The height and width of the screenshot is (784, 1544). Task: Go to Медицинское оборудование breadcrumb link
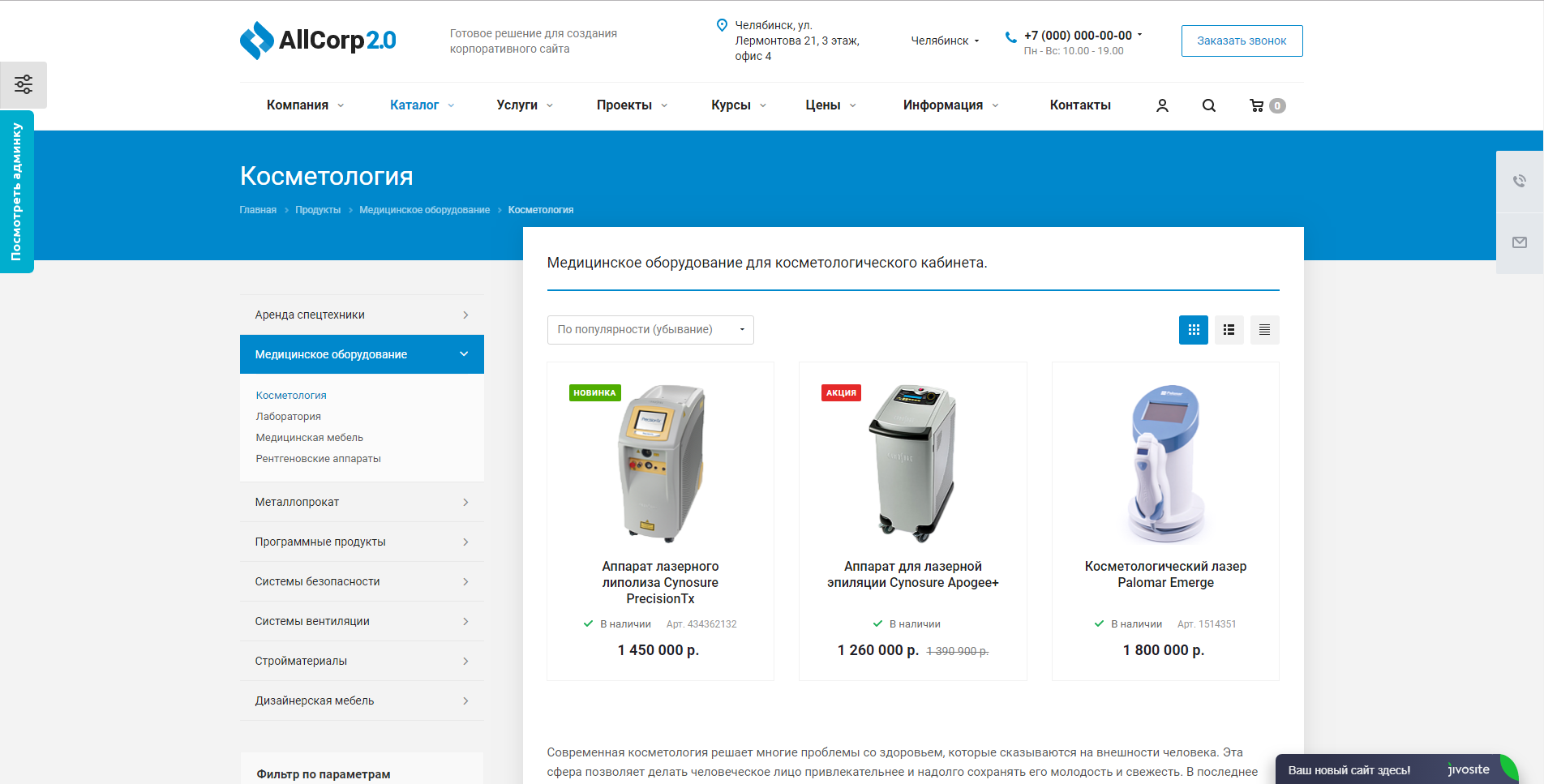pyautogui.click(x=424, y=210)
